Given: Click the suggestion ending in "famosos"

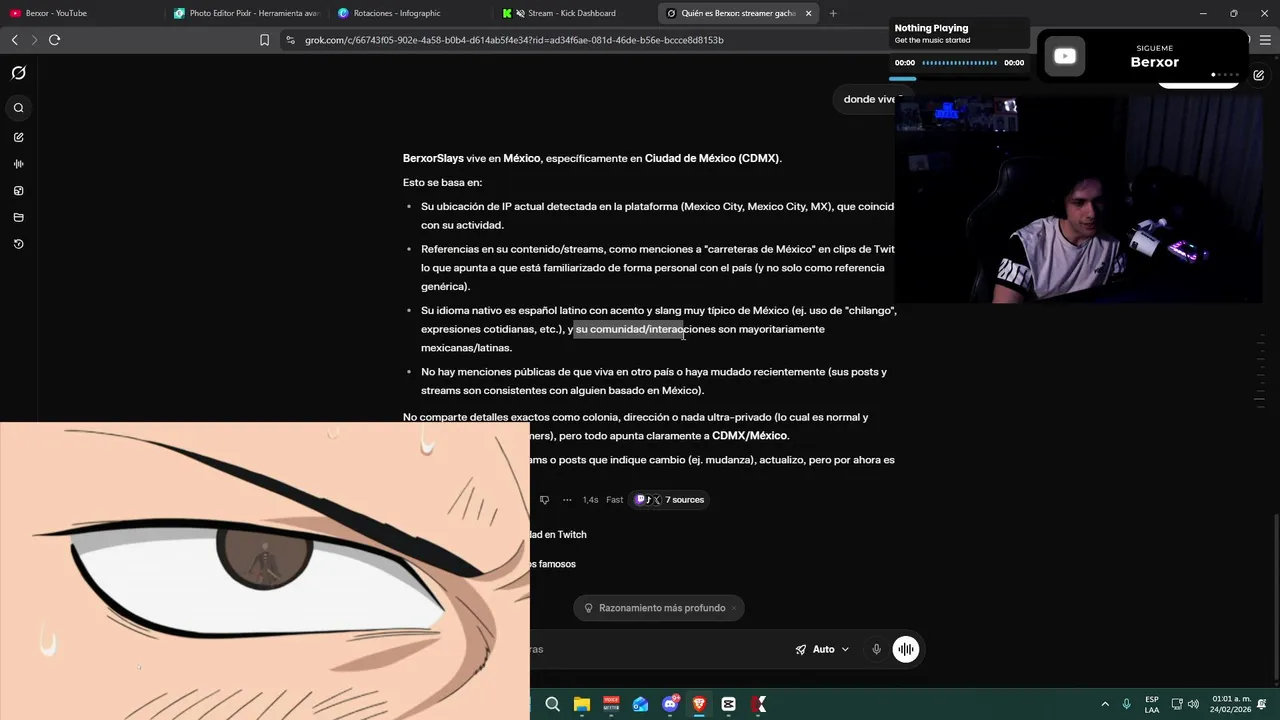Looking at the screenshot, I should pyautogui.click(x=553, y=564).
